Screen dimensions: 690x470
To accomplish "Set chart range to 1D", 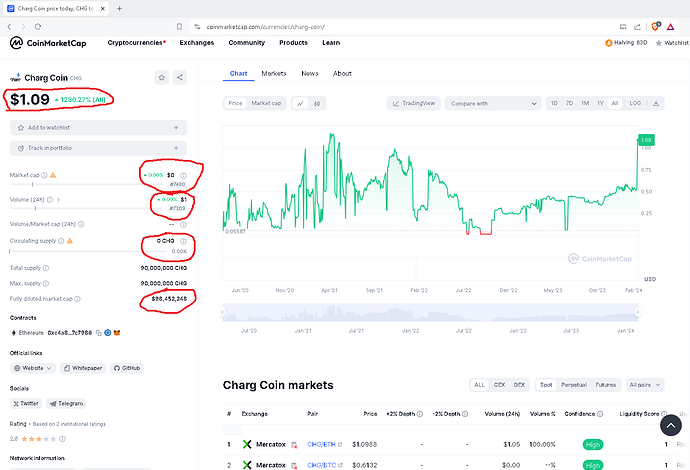I will [554, 103].
